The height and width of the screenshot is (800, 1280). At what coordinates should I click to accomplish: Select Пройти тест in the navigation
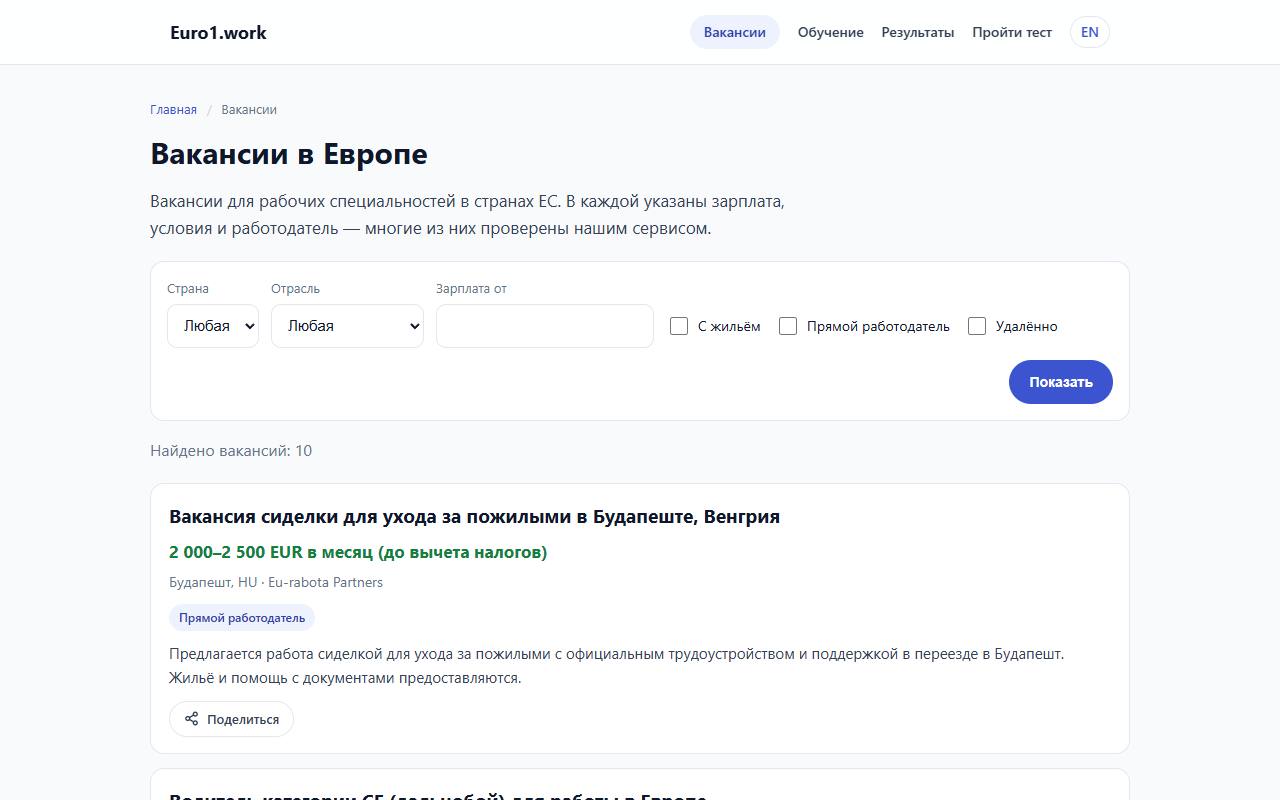(1012, 32)
